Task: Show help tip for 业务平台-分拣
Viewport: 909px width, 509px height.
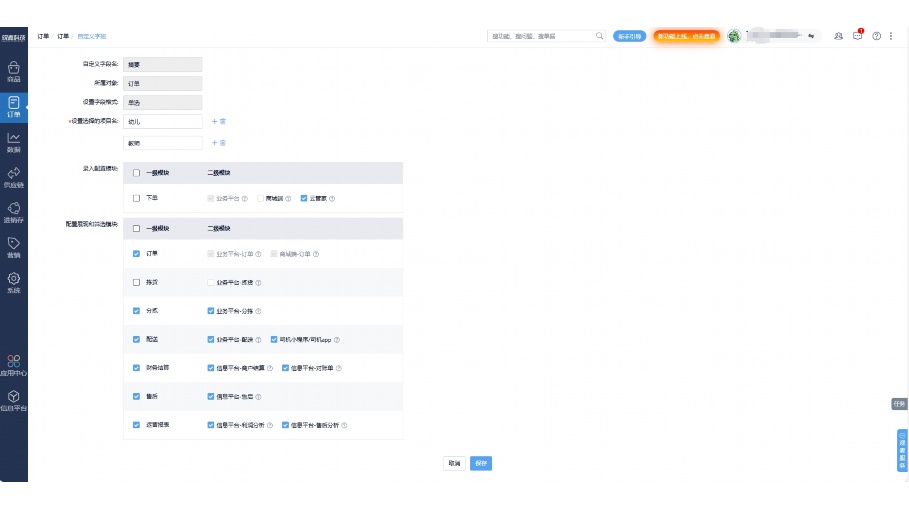Action: tap(259, 311)
